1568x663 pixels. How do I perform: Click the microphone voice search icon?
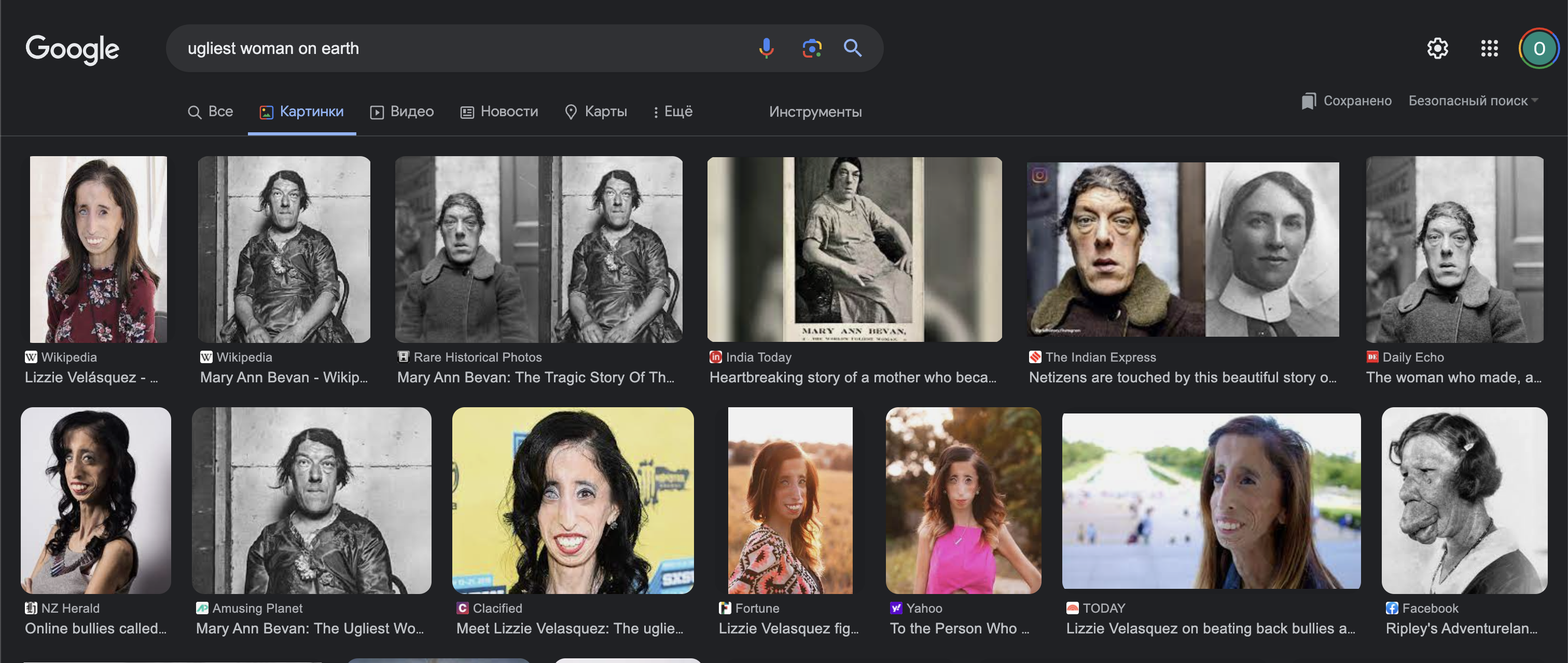766,48
